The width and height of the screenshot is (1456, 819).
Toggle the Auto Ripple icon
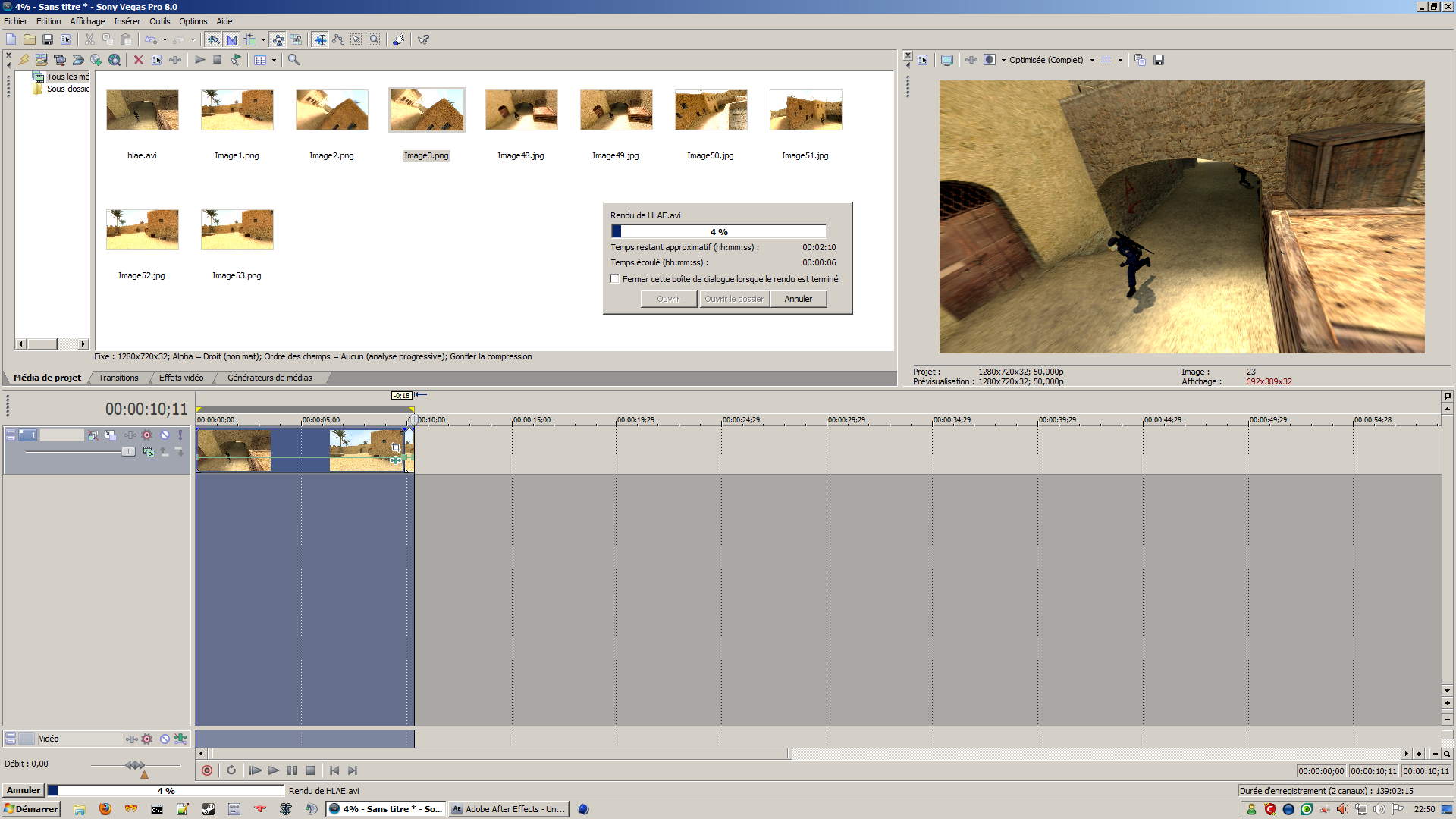[249, 39]
